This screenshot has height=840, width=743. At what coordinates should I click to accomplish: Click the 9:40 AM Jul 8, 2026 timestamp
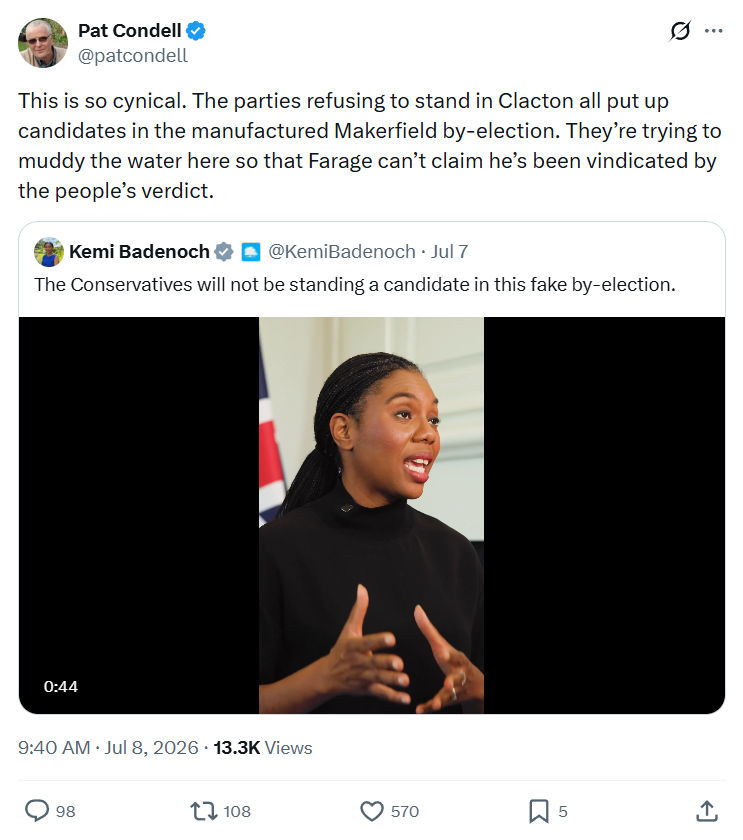point(108,747)
